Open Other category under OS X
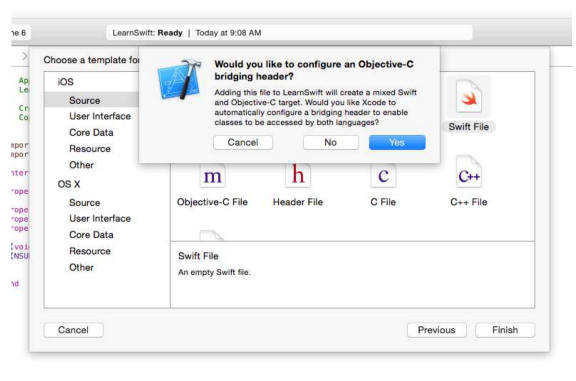The height and width of the screenshot is (381, 576). [x=81, y=267]
